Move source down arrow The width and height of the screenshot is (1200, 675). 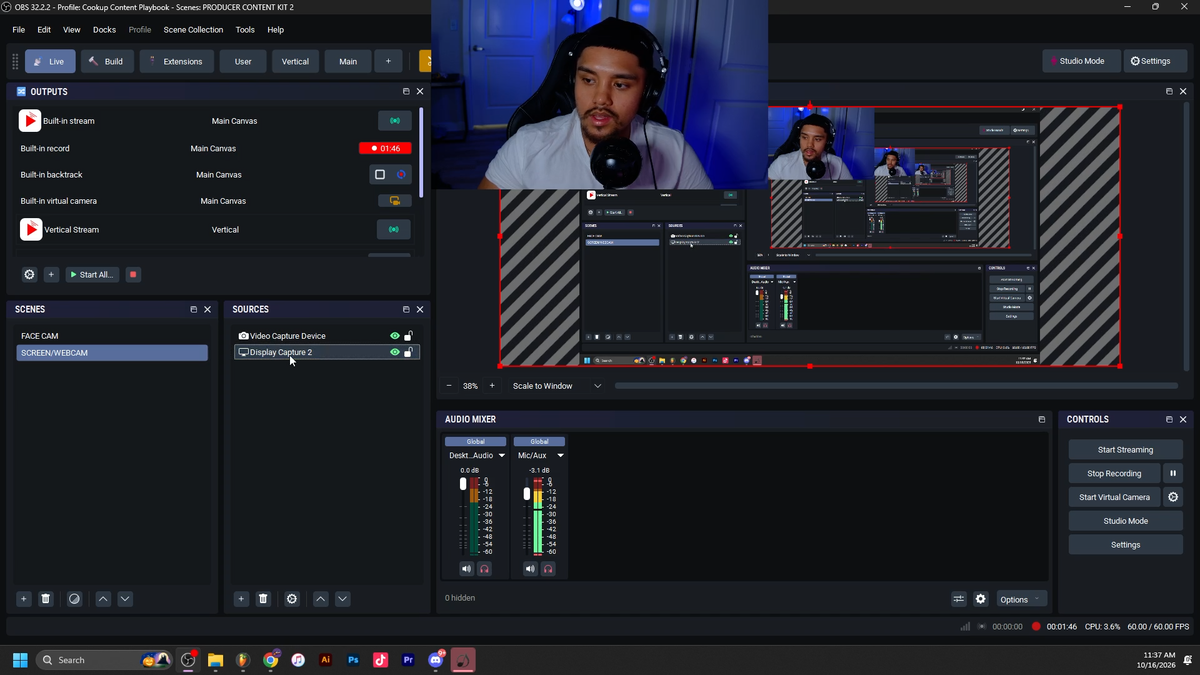point(342,599)
